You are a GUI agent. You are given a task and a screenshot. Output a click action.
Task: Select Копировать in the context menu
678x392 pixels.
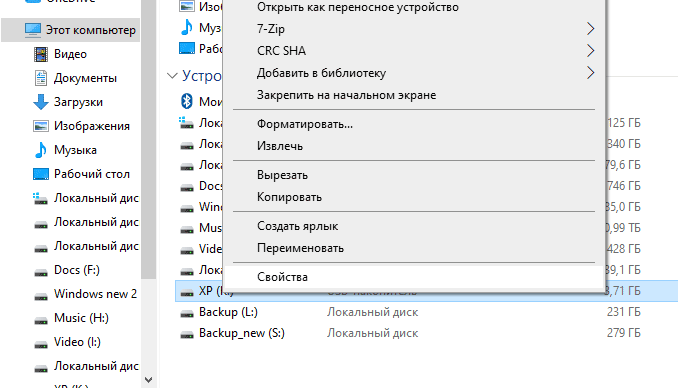click(x=414, y=197)
